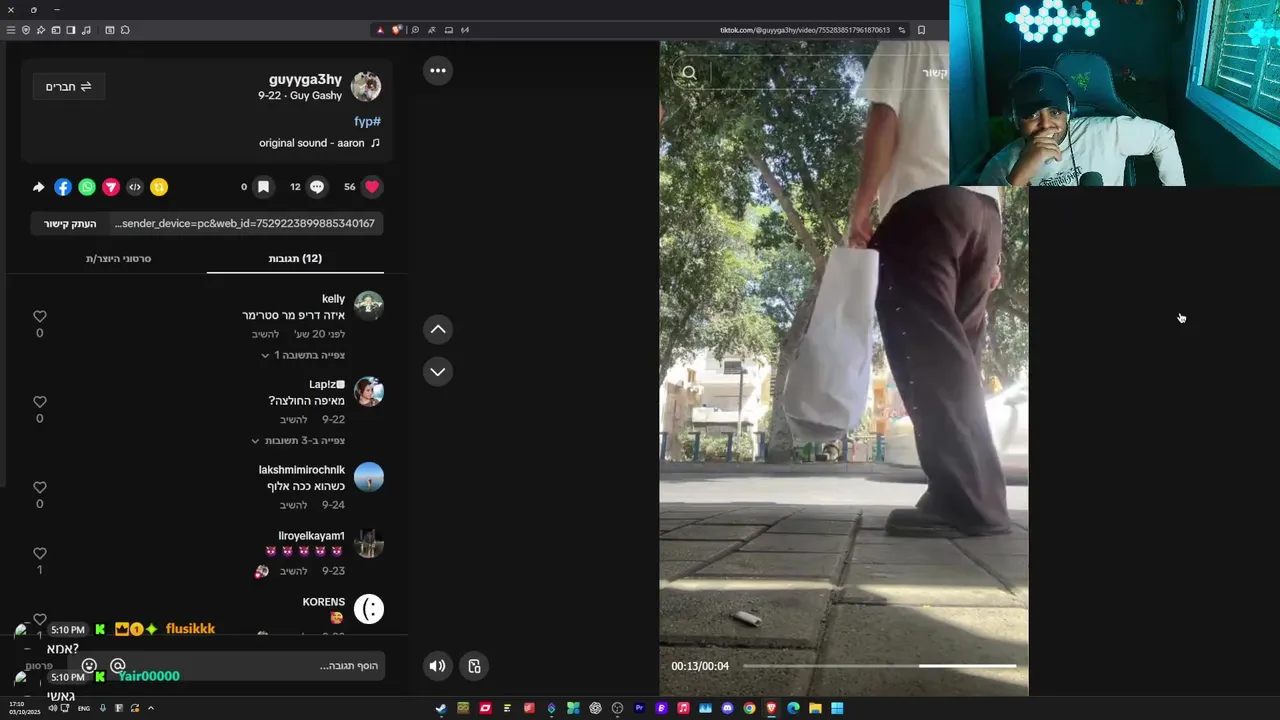Go to the next video with down chevron
Image resolution: width=1280 pixels, height=720 pixels.
(438, 371)
